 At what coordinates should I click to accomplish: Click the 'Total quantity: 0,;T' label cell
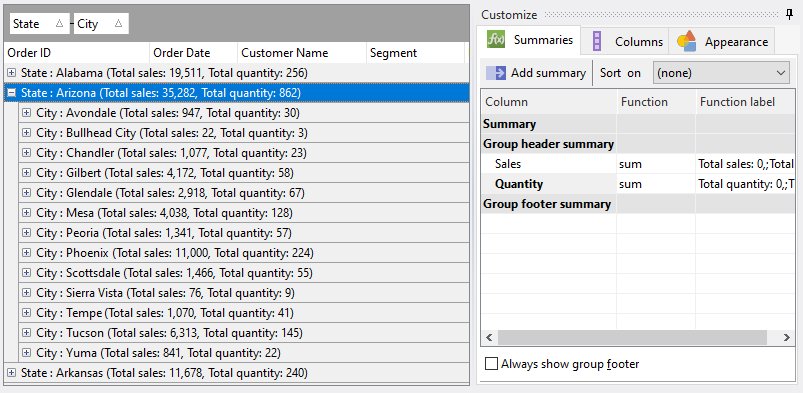click(745, 184)
